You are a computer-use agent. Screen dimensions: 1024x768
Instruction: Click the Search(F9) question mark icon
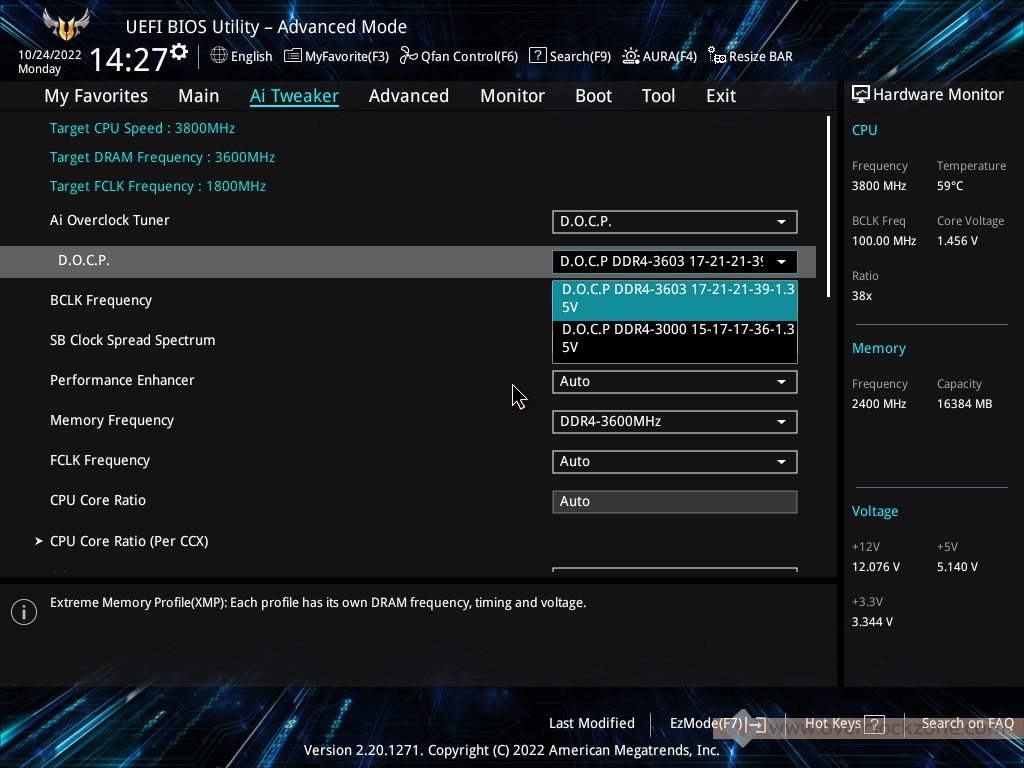click(x=538, y=56)
